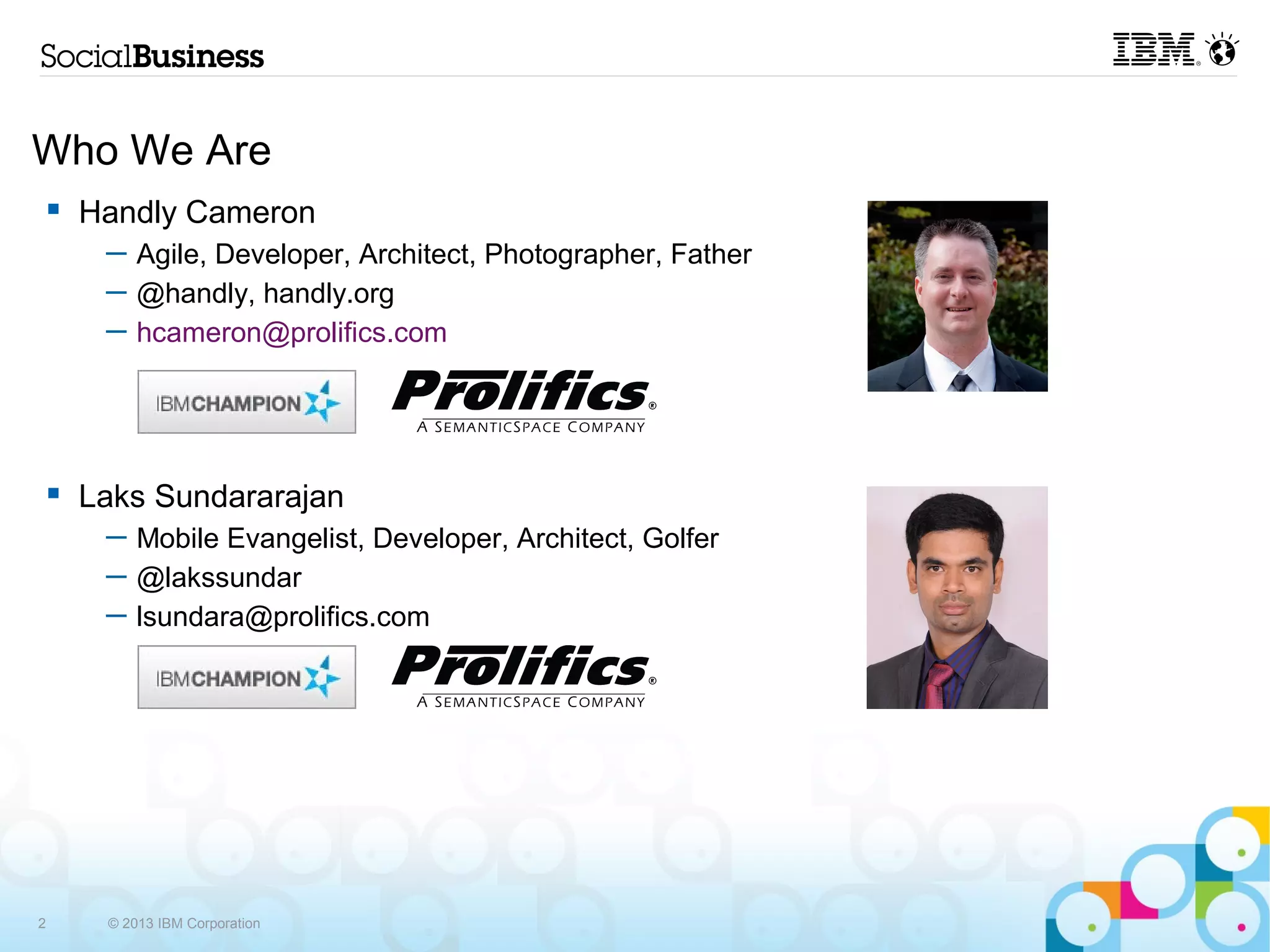The width and height of the screenshot is (1270, 952).
Task: Click the 'Who We Are' slide title
Action: (x=152, y=150)
